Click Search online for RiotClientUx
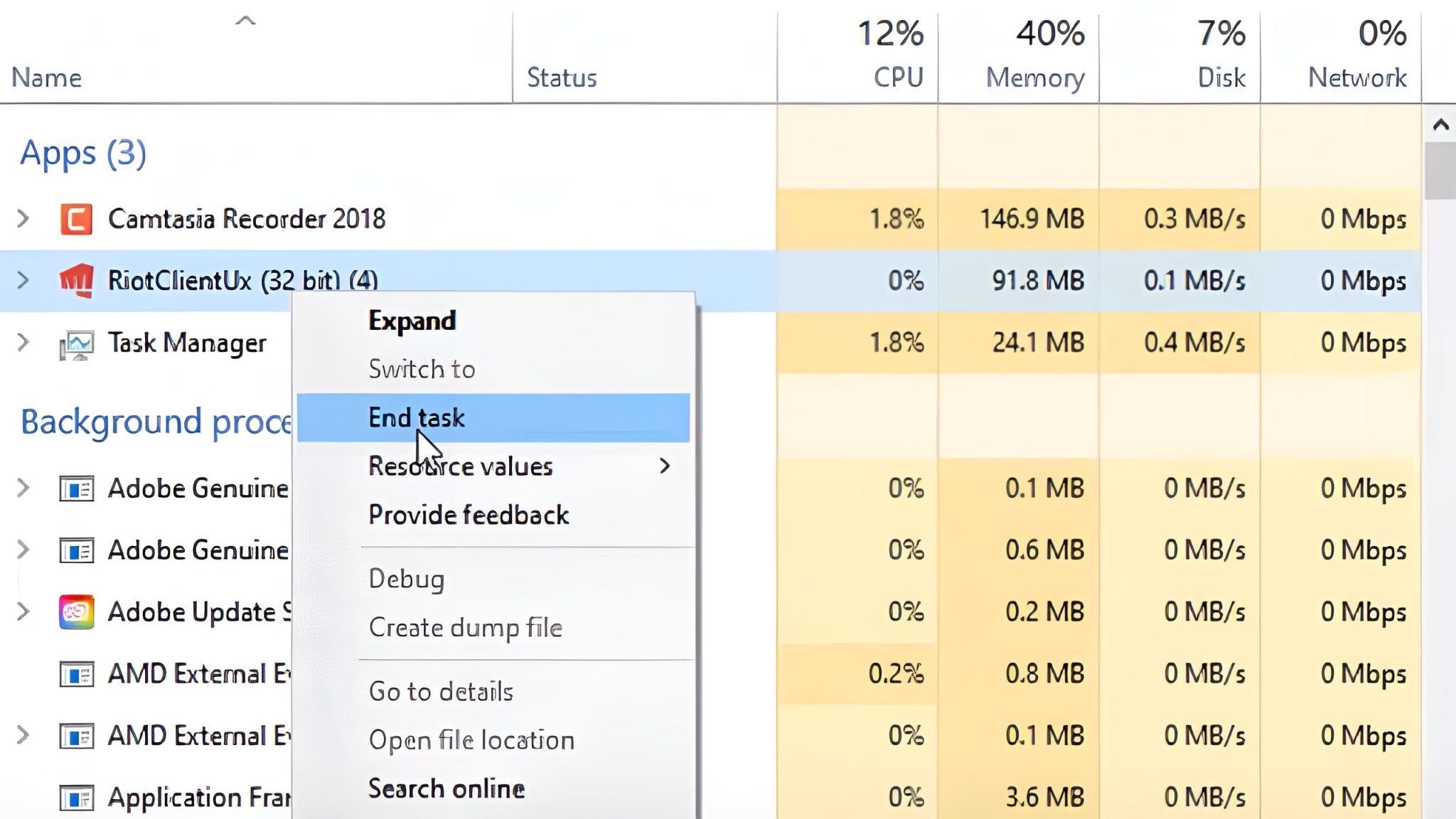 [446, 788]
